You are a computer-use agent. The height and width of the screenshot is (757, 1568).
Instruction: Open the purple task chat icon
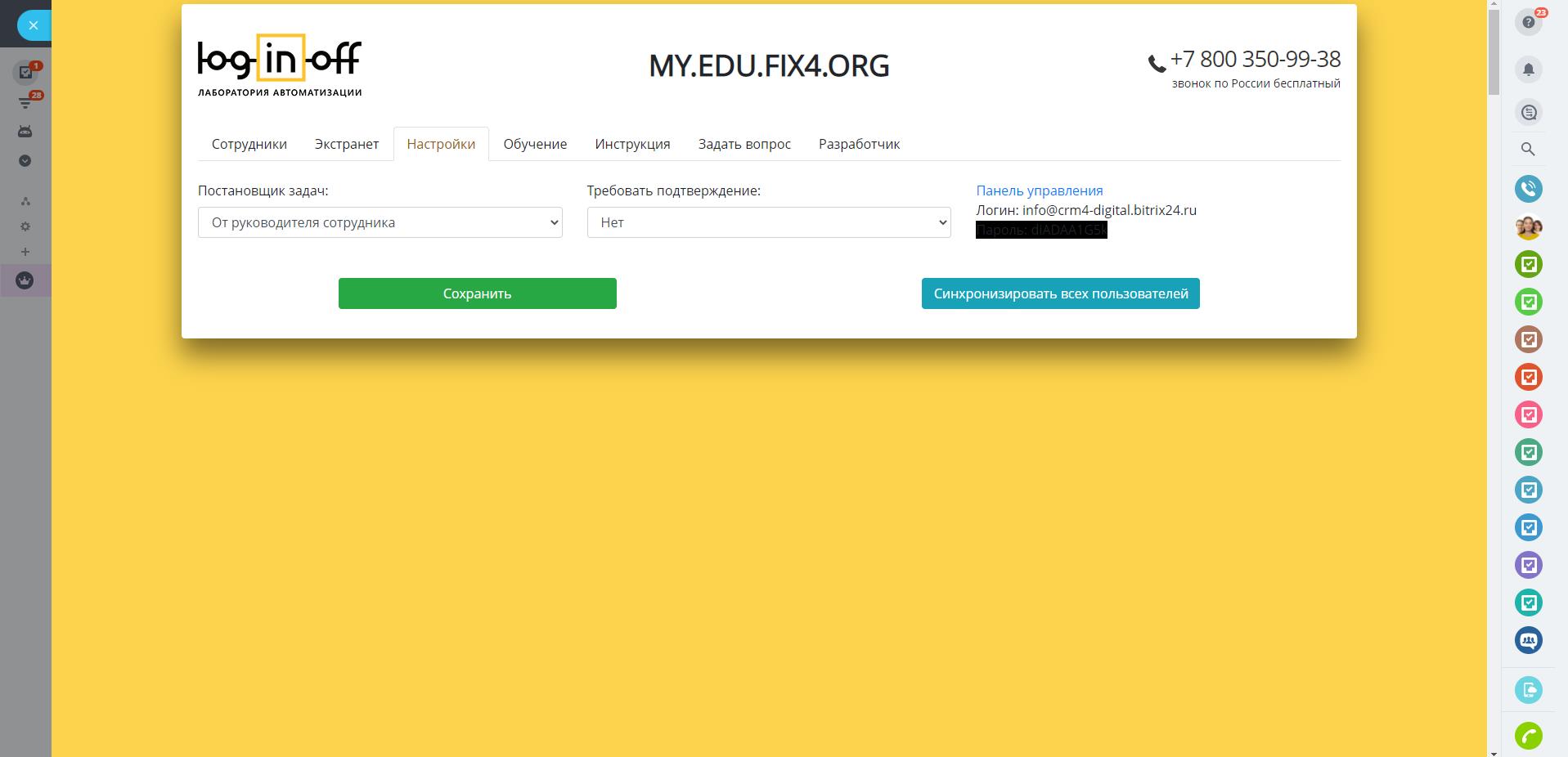coord(1529,565)
